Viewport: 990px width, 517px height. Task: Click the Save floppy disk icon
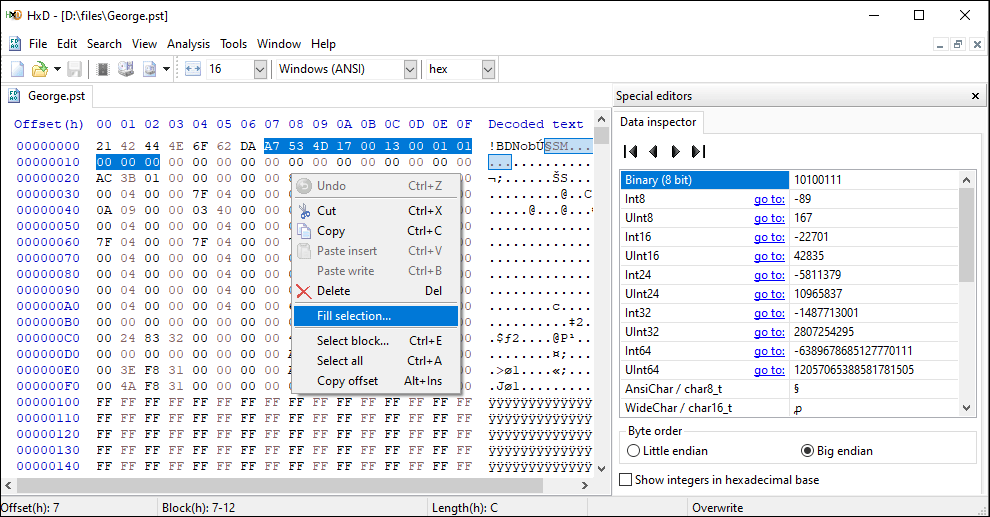pyautogui.click(x=75, y=69)
